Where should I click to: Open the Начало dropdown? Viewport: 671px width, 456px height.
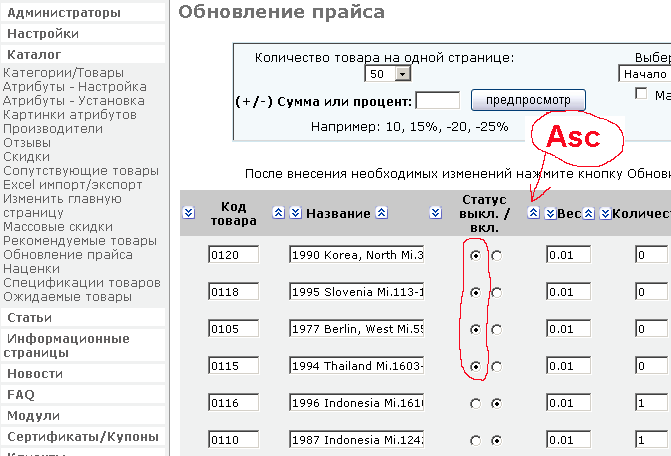point(644,74)
